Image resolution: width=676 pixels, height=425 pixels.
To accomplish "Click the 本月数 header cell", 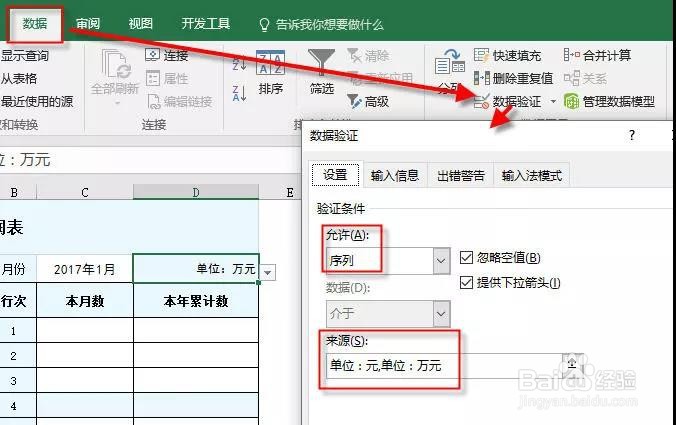I will (85, 301).
